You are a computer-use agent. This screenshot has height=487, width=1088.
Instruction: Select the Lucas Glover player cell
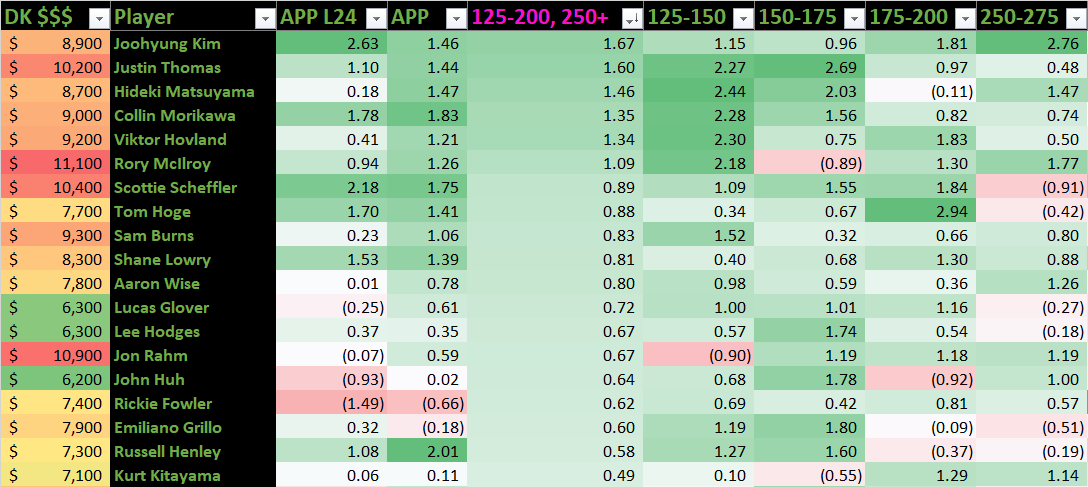193,307
